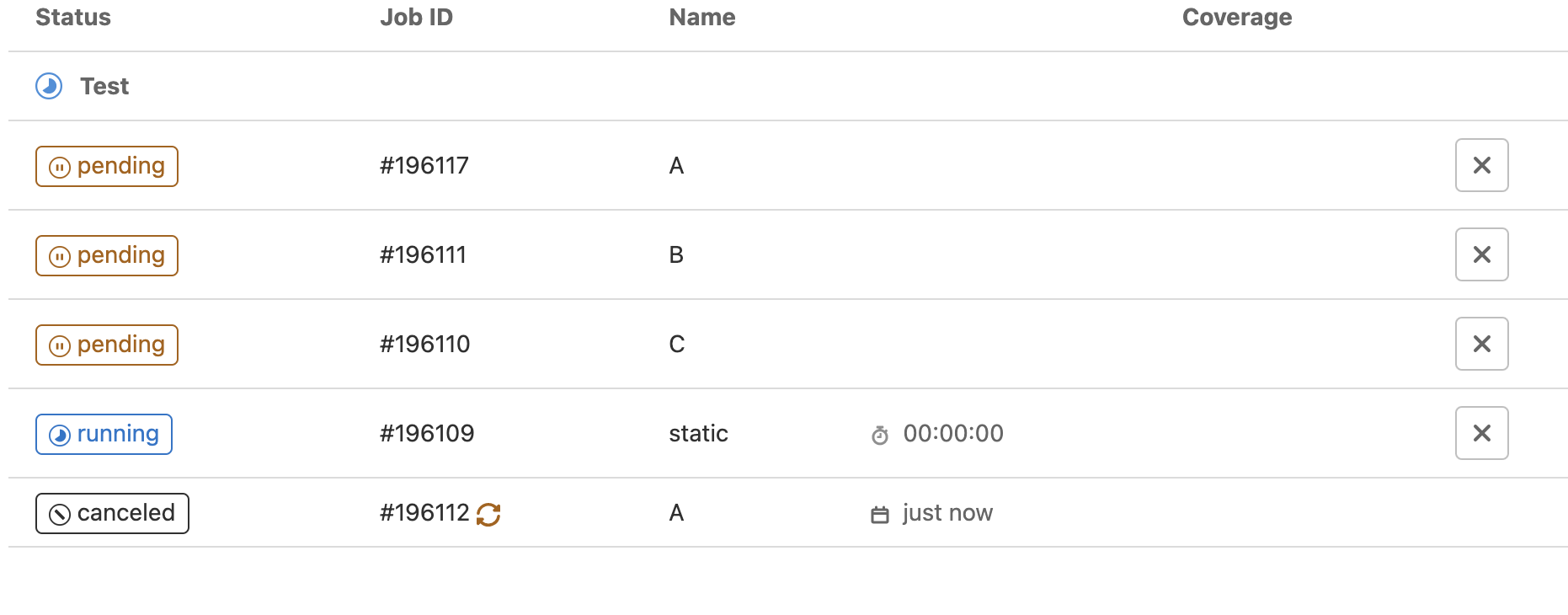Open pending status badge for job #196110
The width and height of the screenshot is (1568, 615).
click(107, 345)
